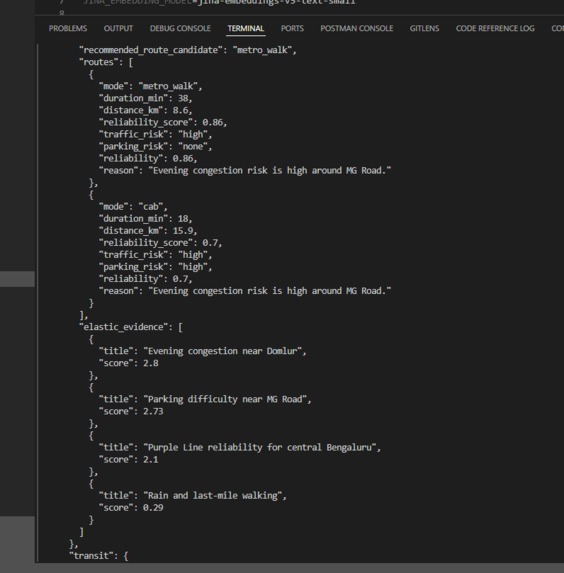Click the "mode": "metro_walk" line

click(150, 86)
